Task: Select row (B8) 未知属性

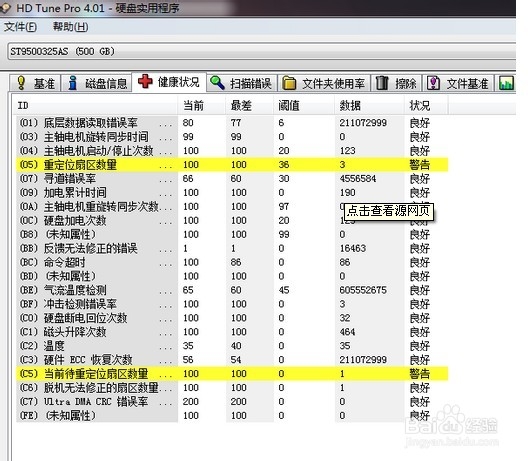Action: pos(232,234)
